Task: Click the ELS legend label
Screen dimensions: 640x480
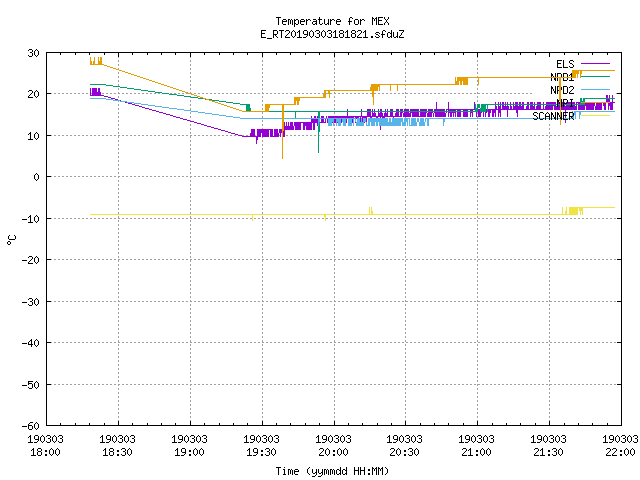Action: tap(565, 64)
